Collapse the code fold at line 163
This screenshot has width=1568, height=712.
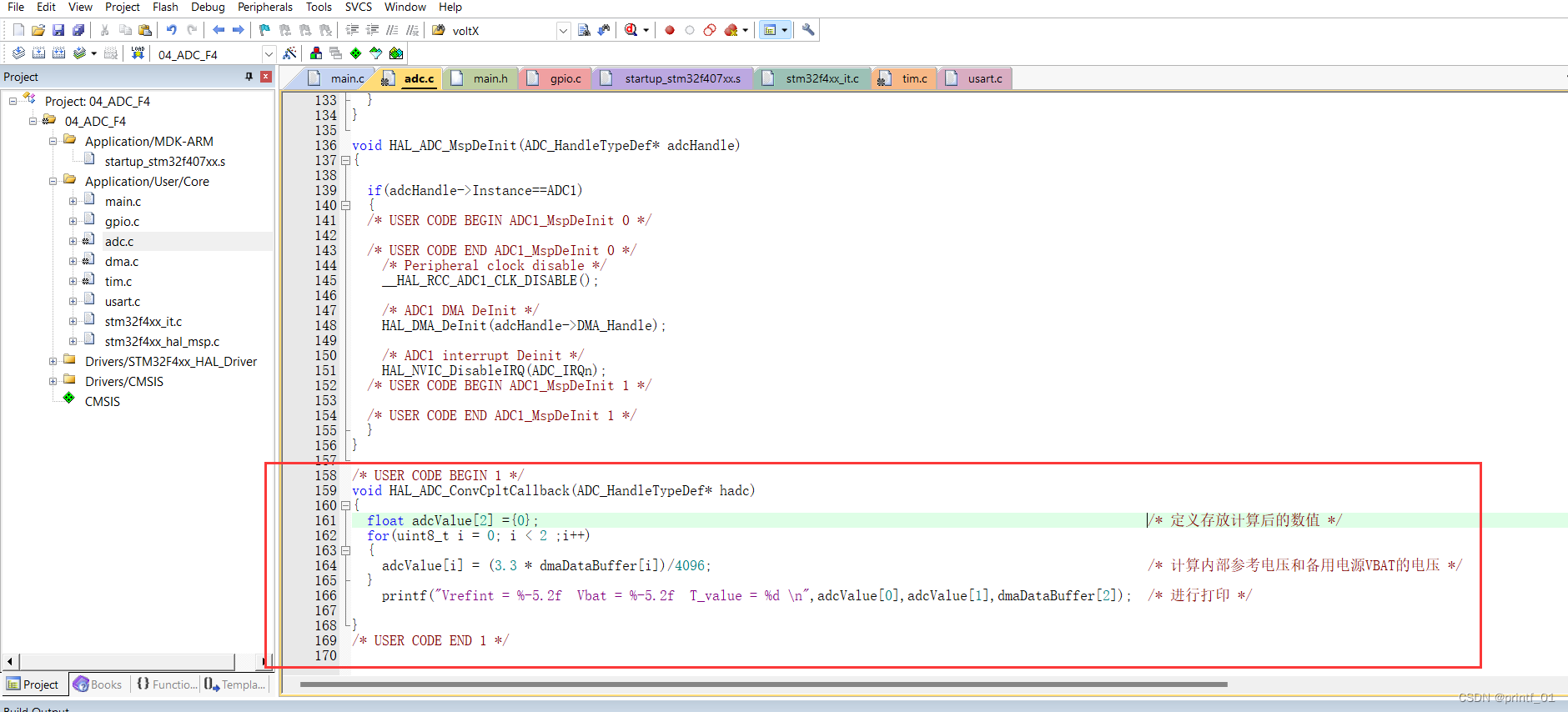tap(345, 551)
